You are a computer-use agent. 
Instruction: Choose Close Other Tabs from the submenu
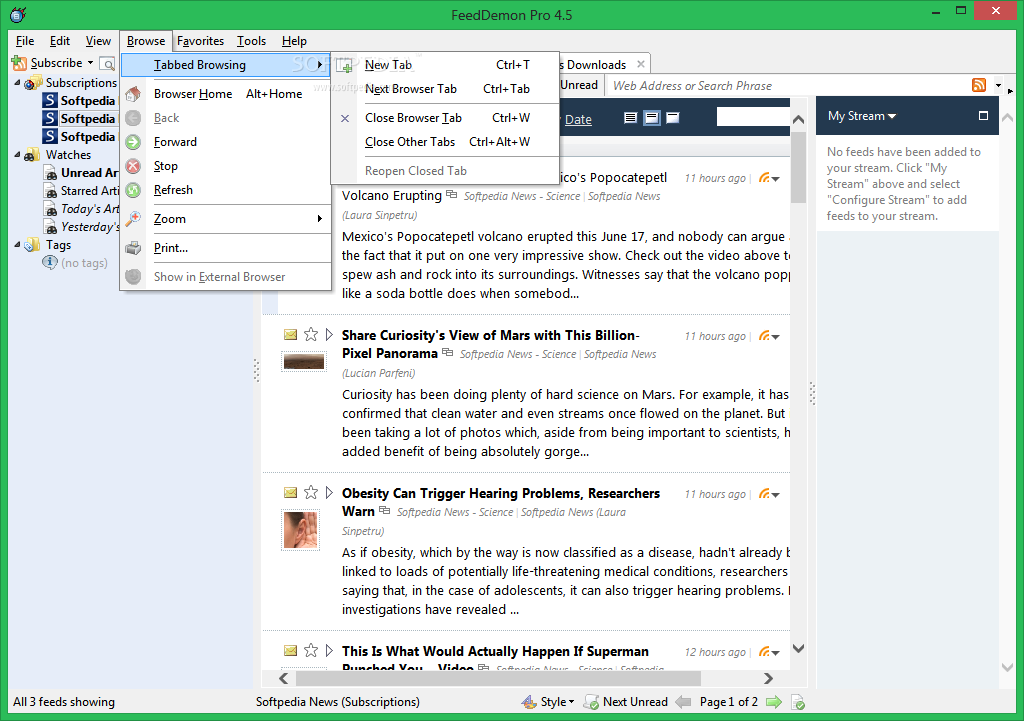tap(445, 142)
